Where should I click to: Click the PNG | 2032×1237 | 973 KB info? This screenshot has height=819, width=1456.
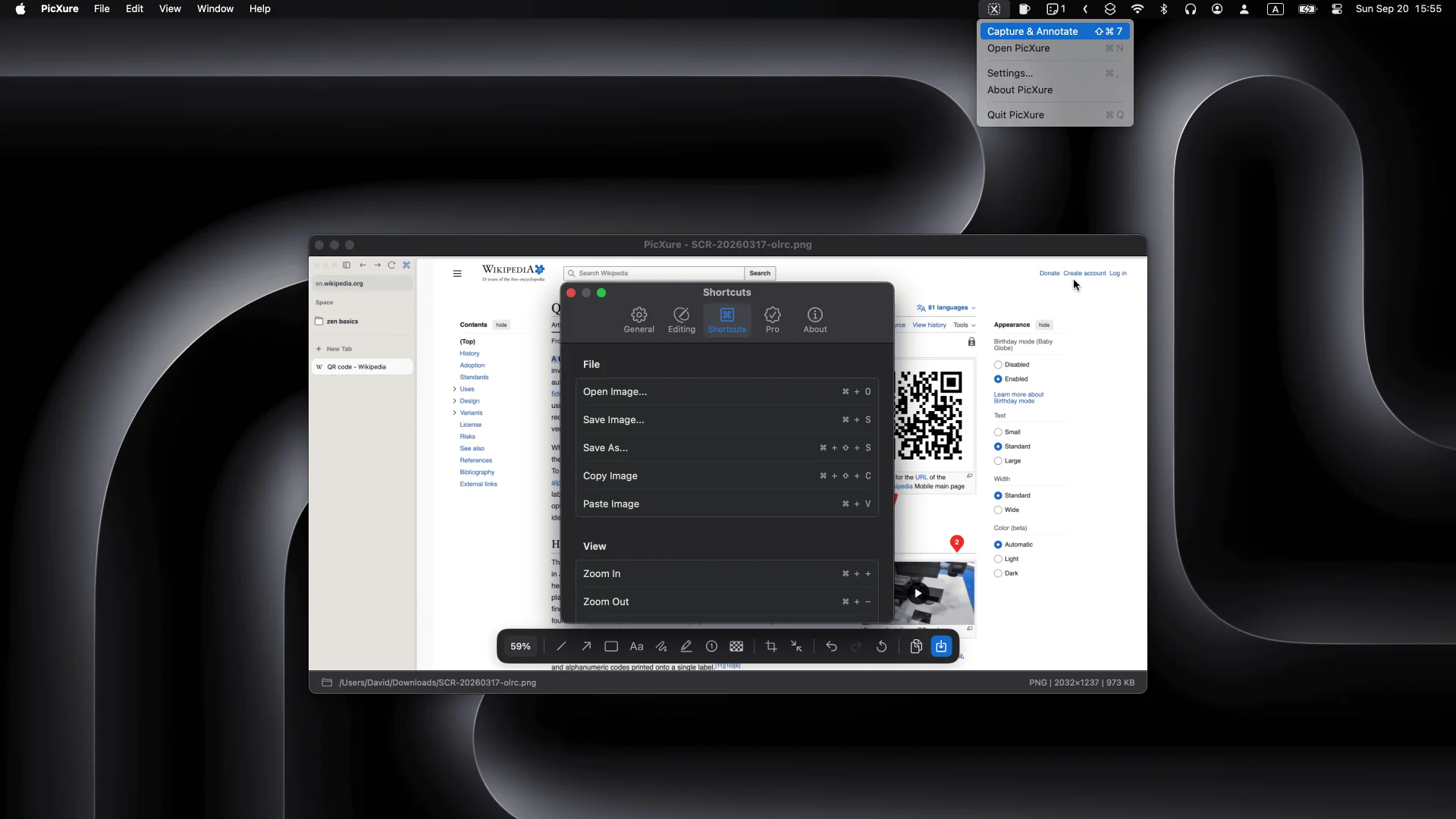click(1081, 682)
